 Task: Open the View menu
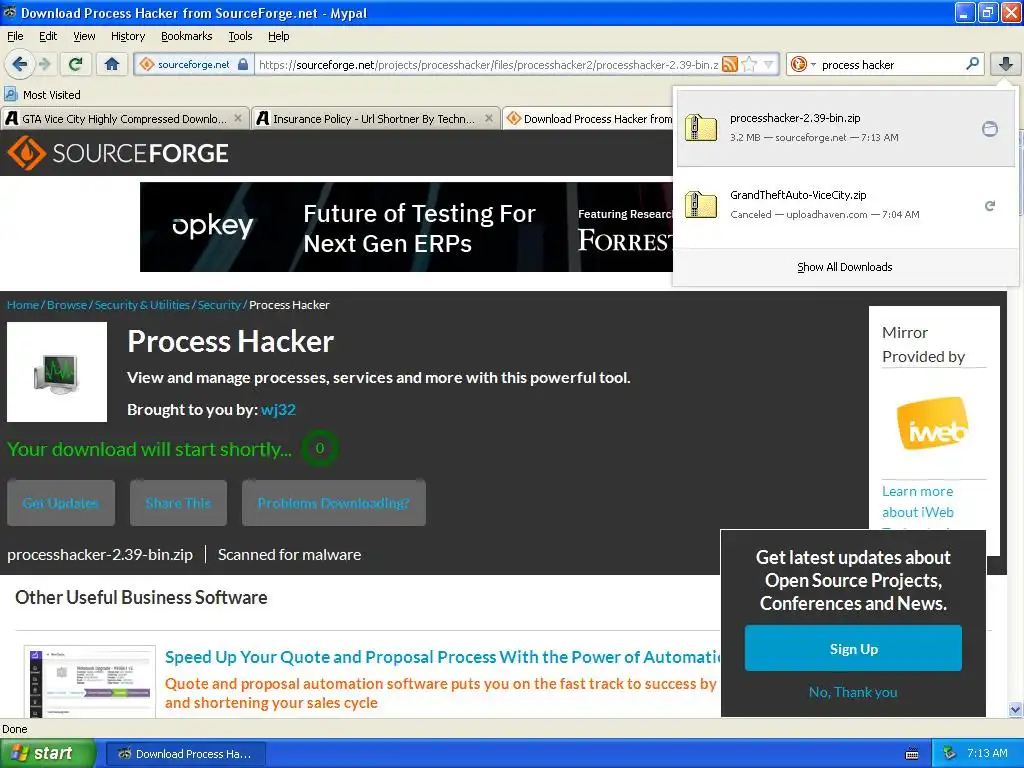[84, 36]
